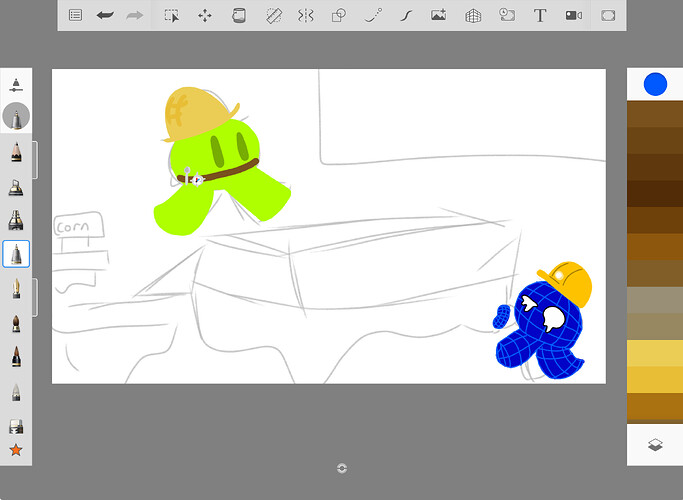
Task: Toggle Predictive Stroke tool
Action: point(406,15)
